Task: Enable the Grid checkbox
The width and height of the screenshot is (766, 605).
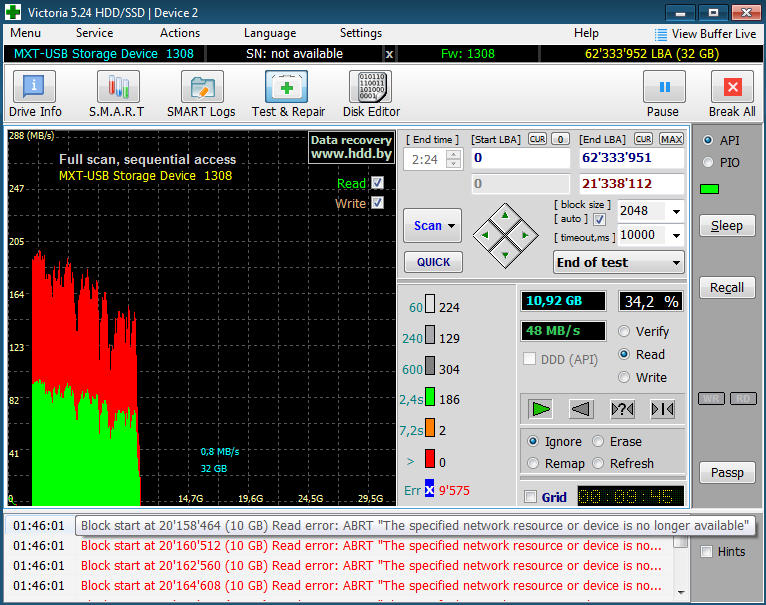Action: click(531, 497)
